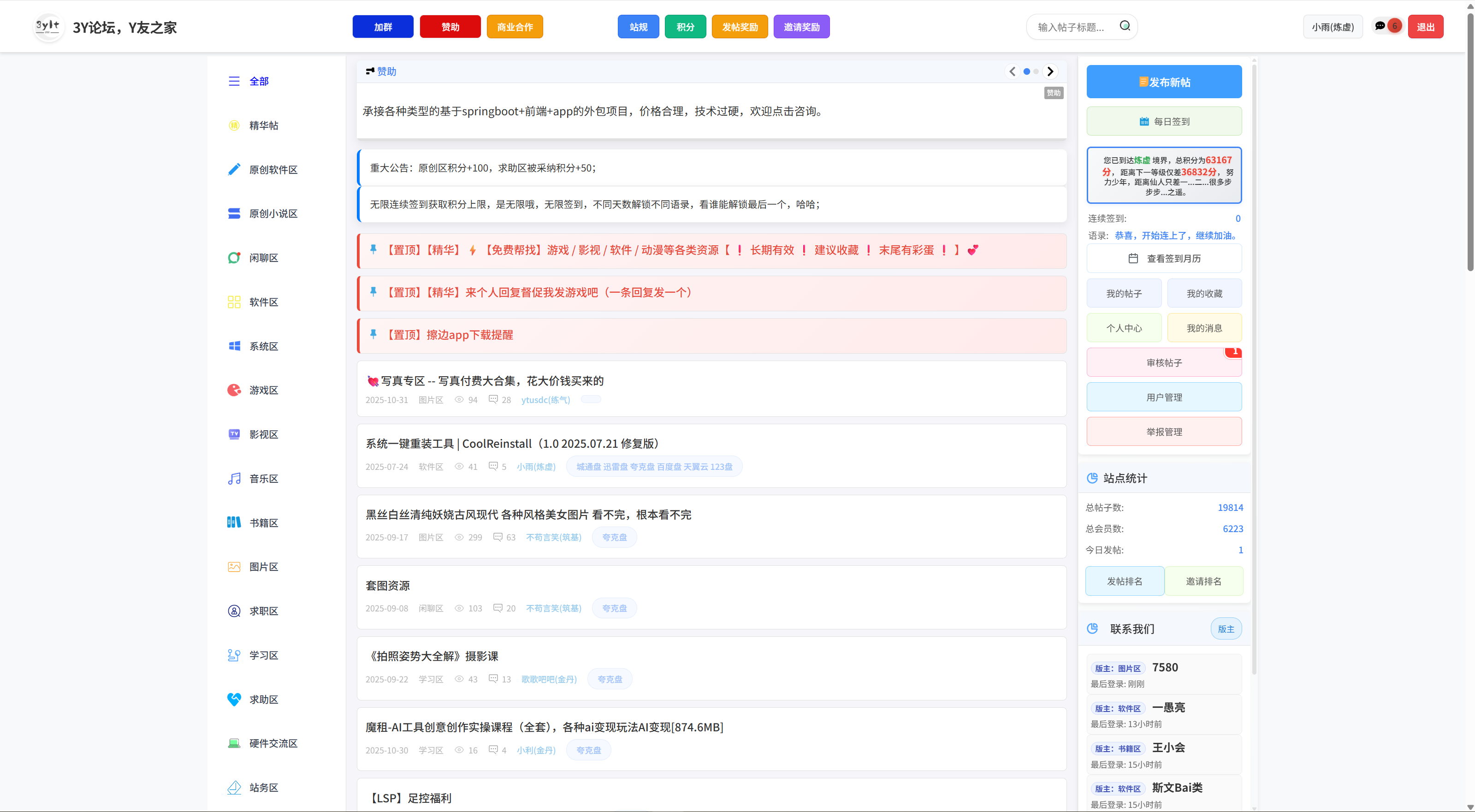The height and width of the screenshot is (812, 1475).
Task: Select 全部 in the left category menu
Action: pyautogui.click(x=259, y=81)
